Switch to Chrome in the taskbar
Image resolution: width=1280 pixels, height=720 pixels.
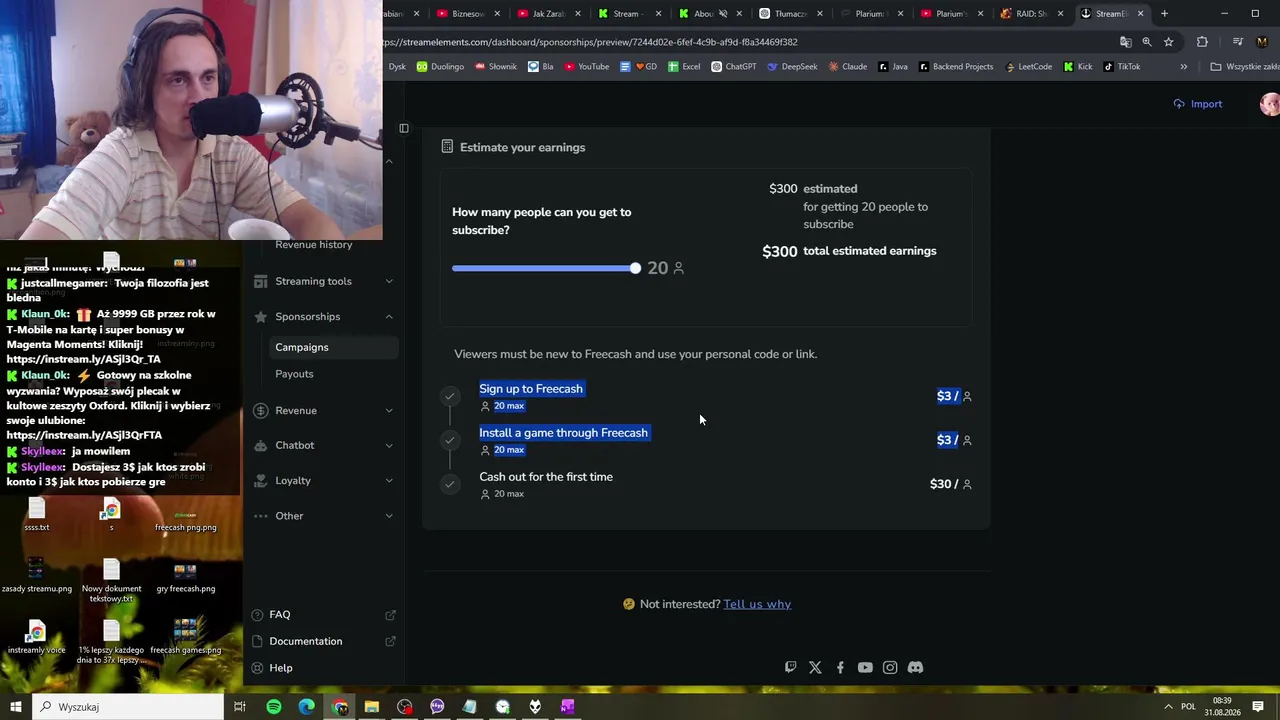coord(340,707)
